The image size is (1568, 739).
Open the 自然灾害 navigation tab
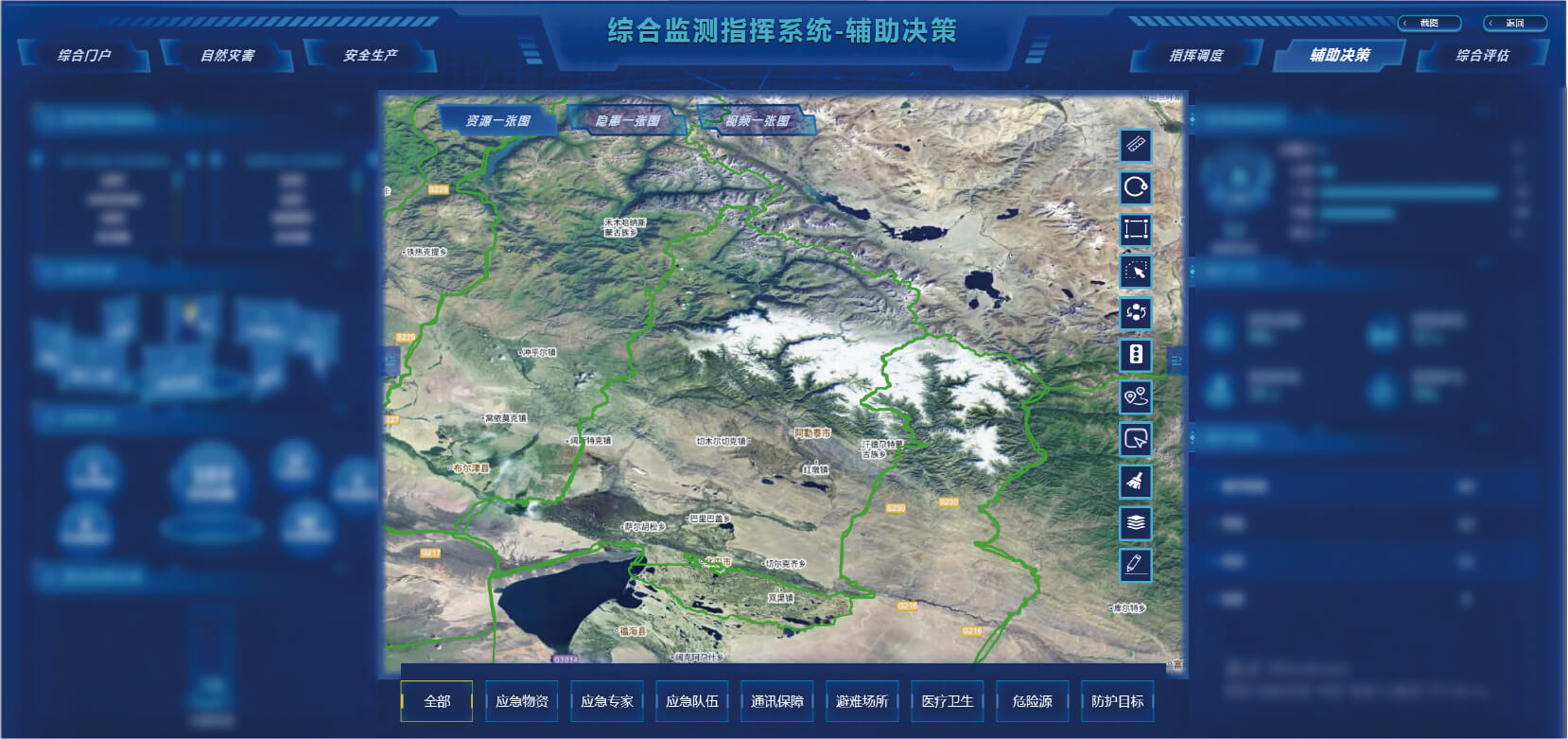[x=227, y=56]
